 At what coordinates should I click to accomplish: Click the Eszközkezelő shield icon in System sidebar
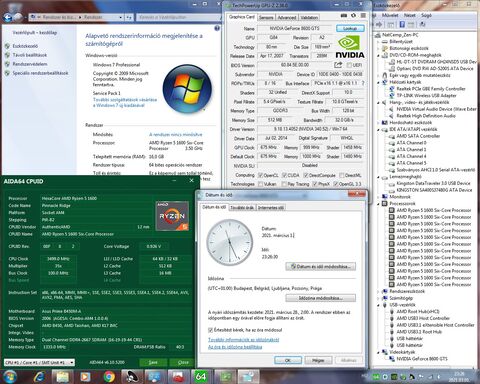click(x=7, y=46)
